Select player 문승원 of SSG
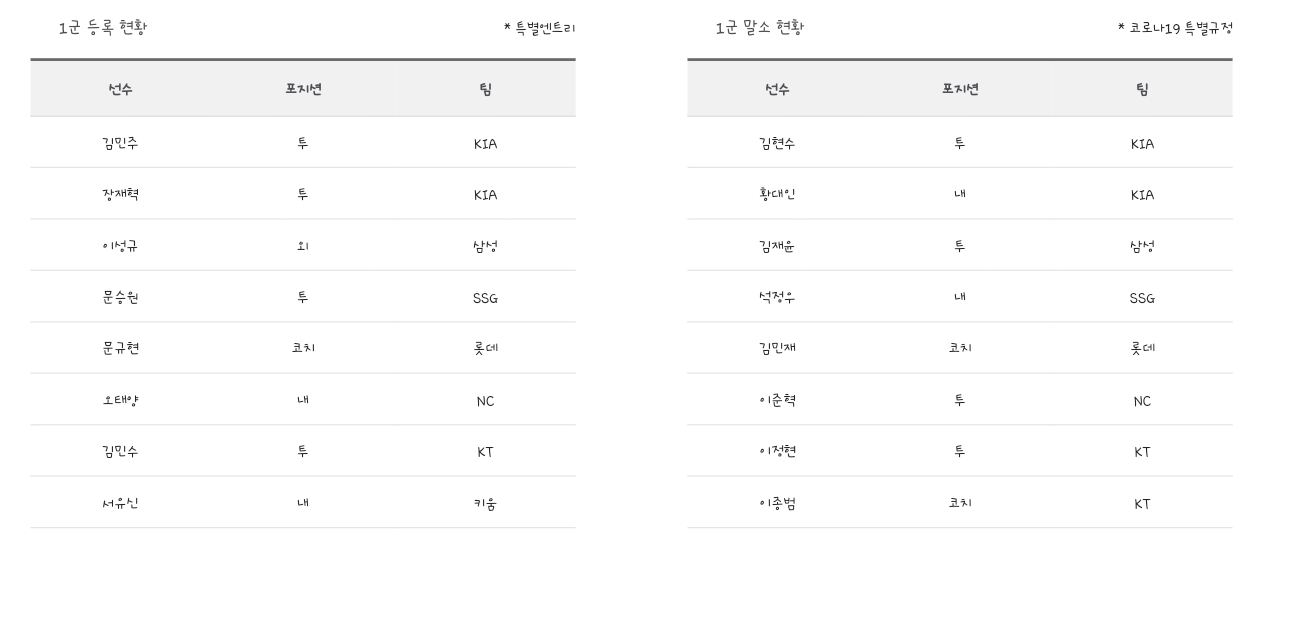 point(121,297)
